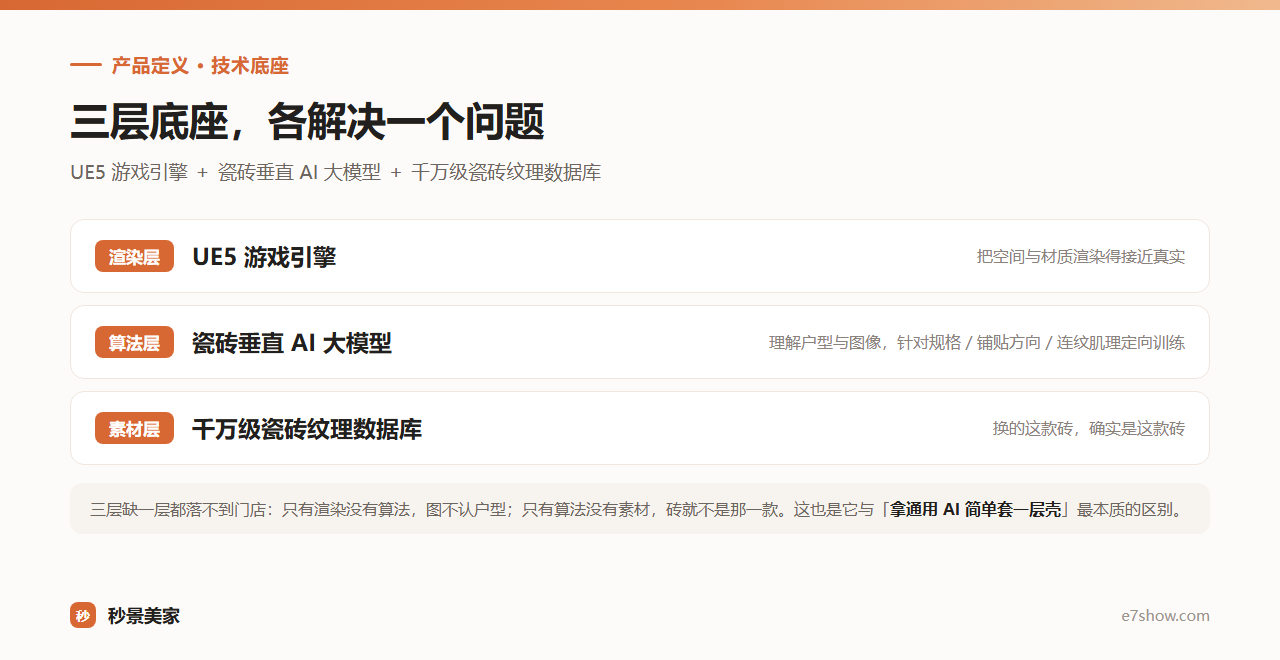
Task: Click the orange 秒 logo icon
Action: click(x=82, y=615)
